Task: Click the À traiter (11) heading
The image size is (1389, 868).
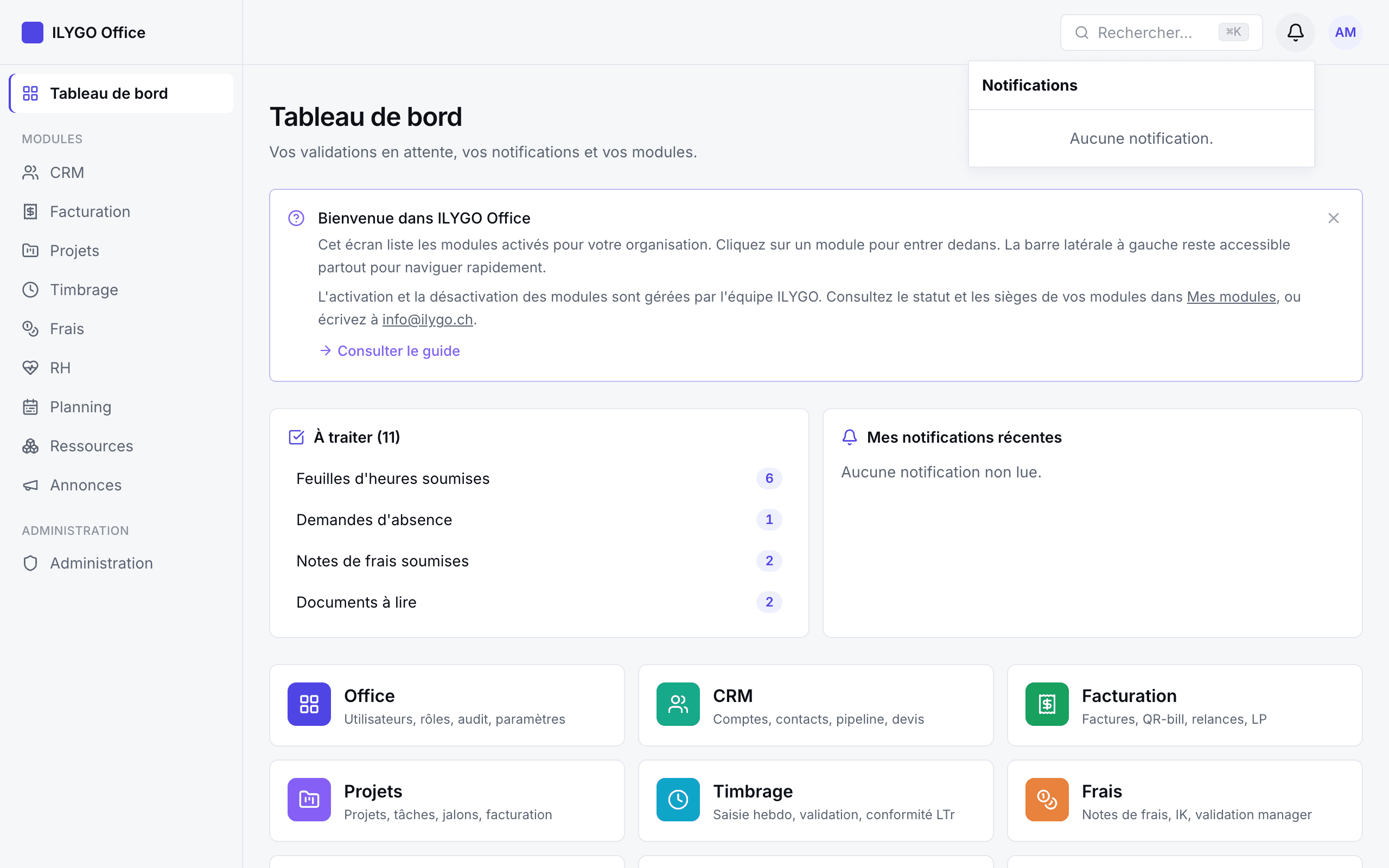Action: [357, 437]
